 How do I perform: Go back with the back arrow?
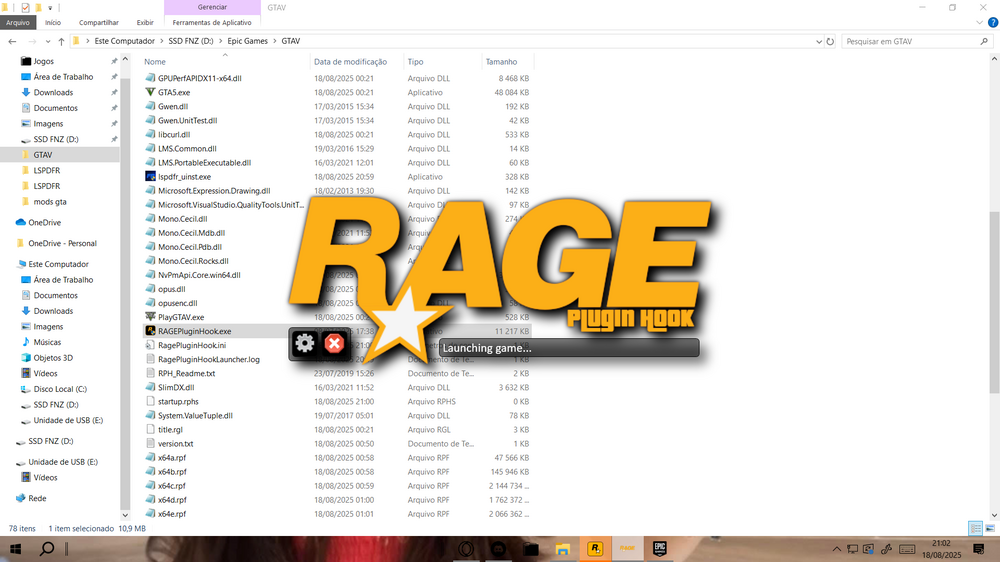pyautogui.click(x=12, y=41)
